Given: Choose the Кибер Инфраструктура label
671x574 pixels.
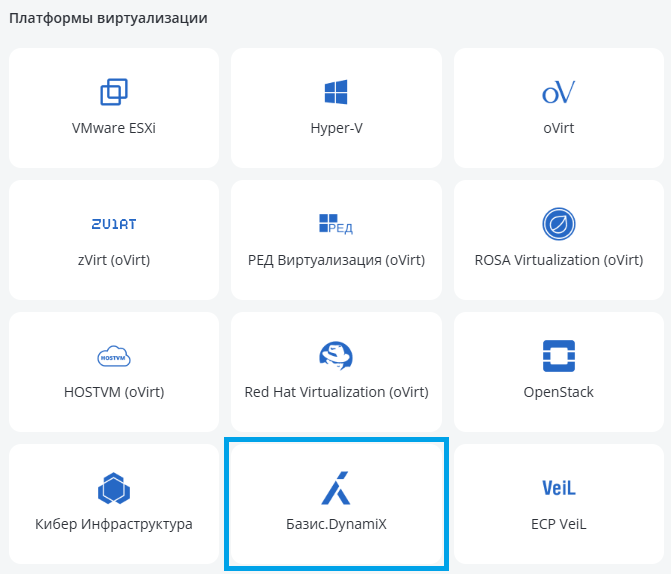Looking at the screenshot, I should tap(114, 524).
